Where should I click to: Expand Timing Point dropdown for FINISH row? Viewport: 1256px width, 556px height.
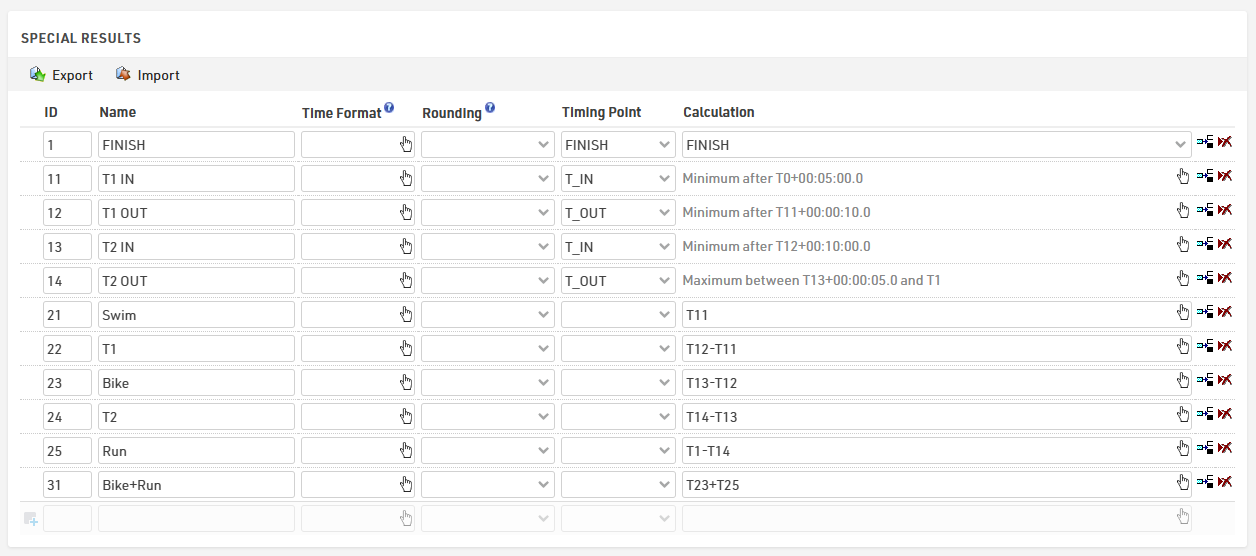point(618,144)
